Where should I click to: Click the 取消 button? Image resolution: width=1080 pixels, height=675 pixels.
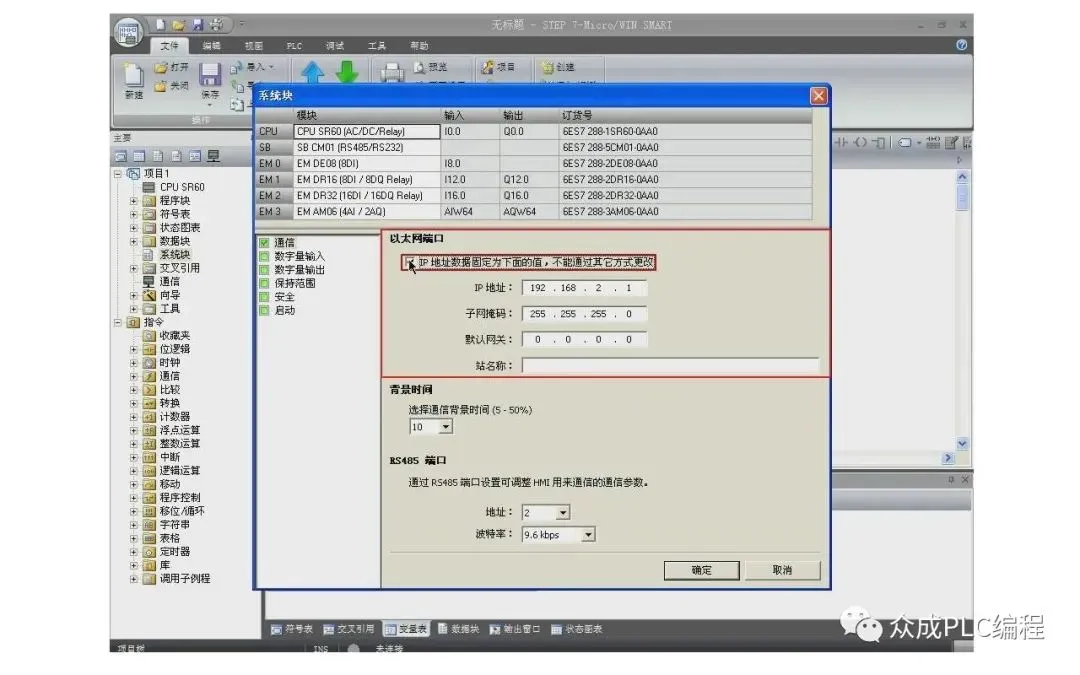click(782, 570)
